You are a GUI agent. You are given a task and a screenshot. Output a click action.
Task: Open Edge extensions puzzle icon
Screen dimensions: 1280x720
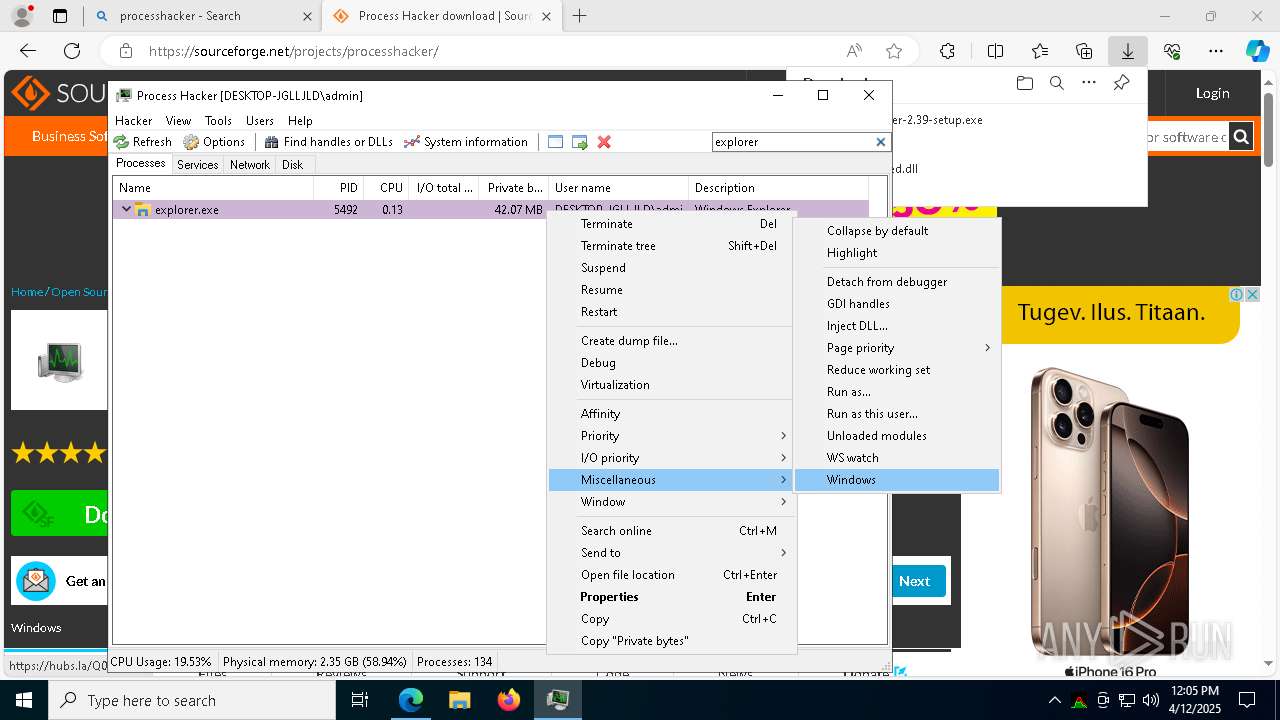(x=947, y=51)
